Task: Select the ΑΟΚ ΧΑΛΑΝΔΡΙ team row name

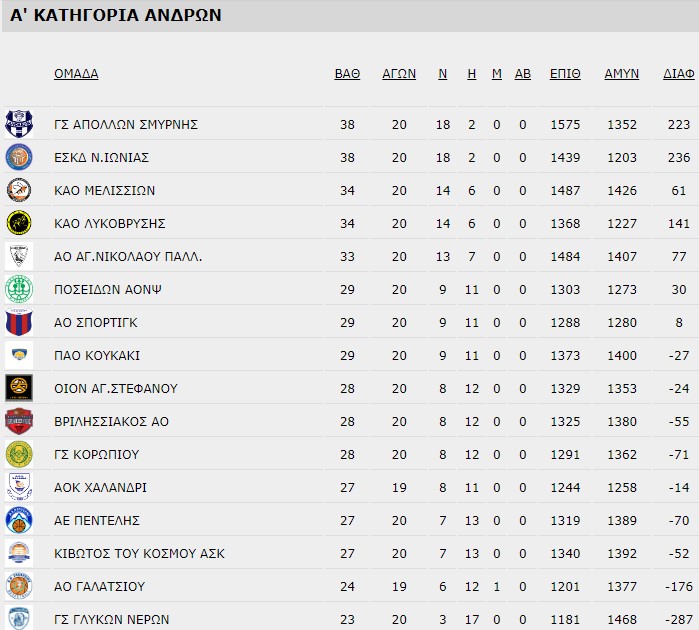Action: coord(101,487)
